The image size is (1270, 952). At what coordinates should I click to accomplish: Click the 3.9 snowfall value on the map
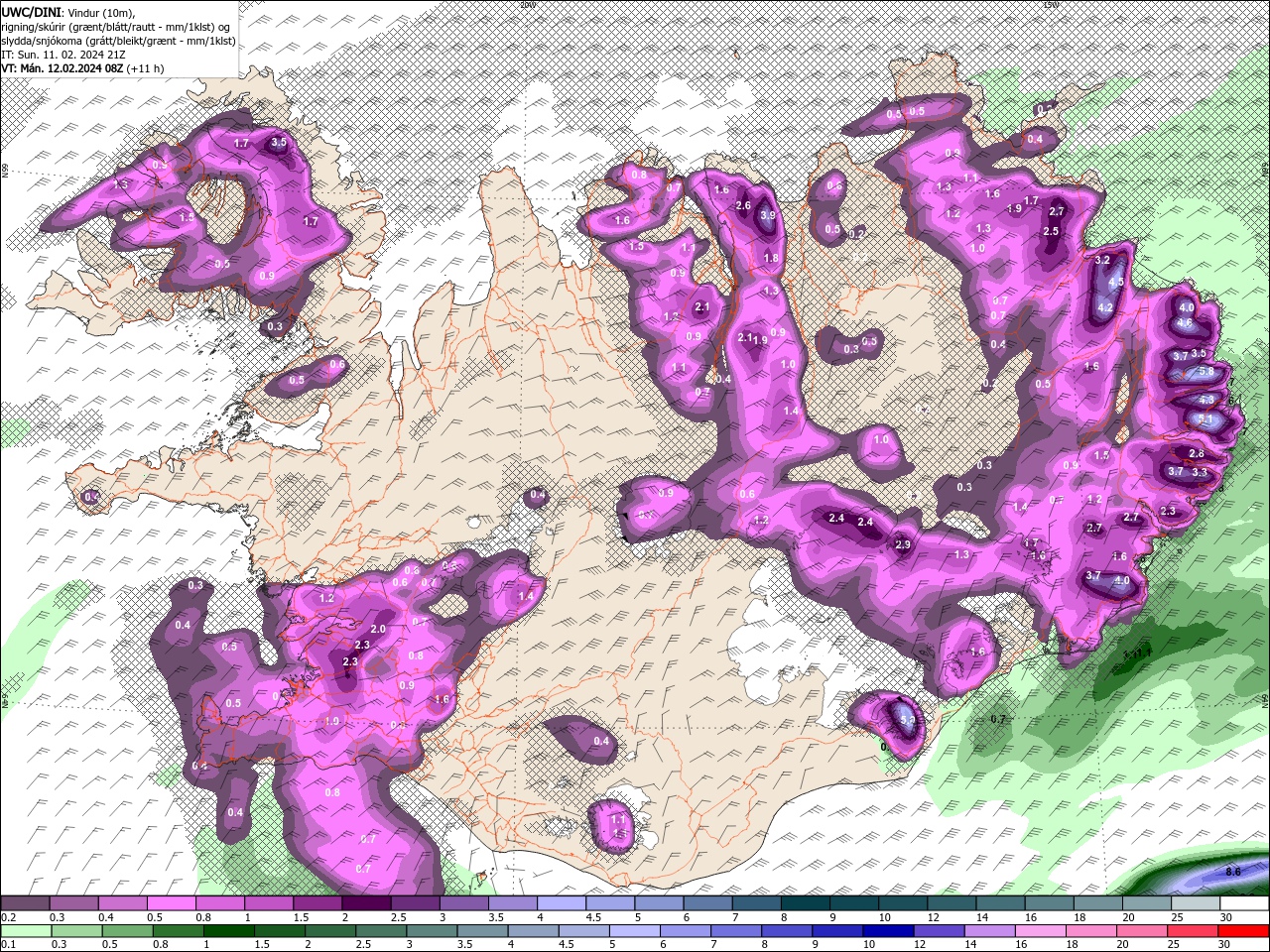pyautogui.click(x=767, y=215)
